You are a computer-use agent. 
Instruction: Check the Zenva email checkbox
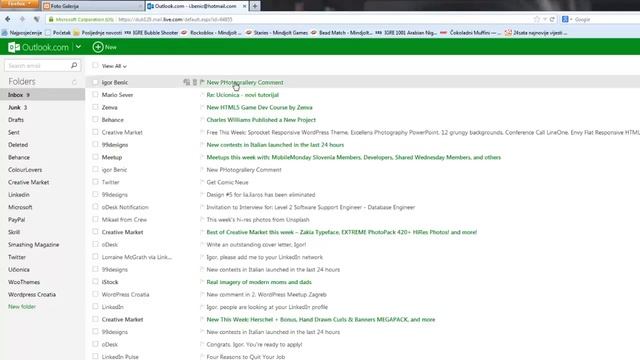(x=95, y=107)
